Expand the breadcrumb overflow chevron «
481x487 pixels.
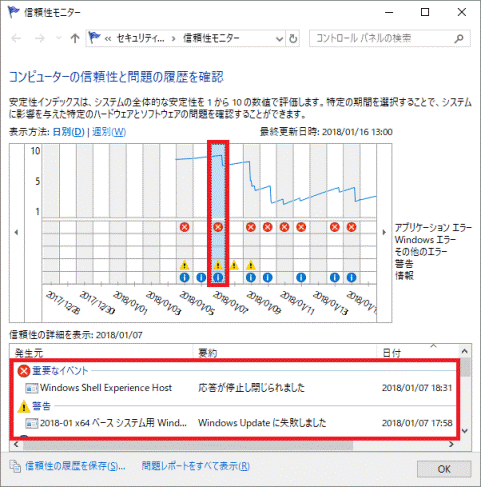pyautogui.click(x=108, y=39)
